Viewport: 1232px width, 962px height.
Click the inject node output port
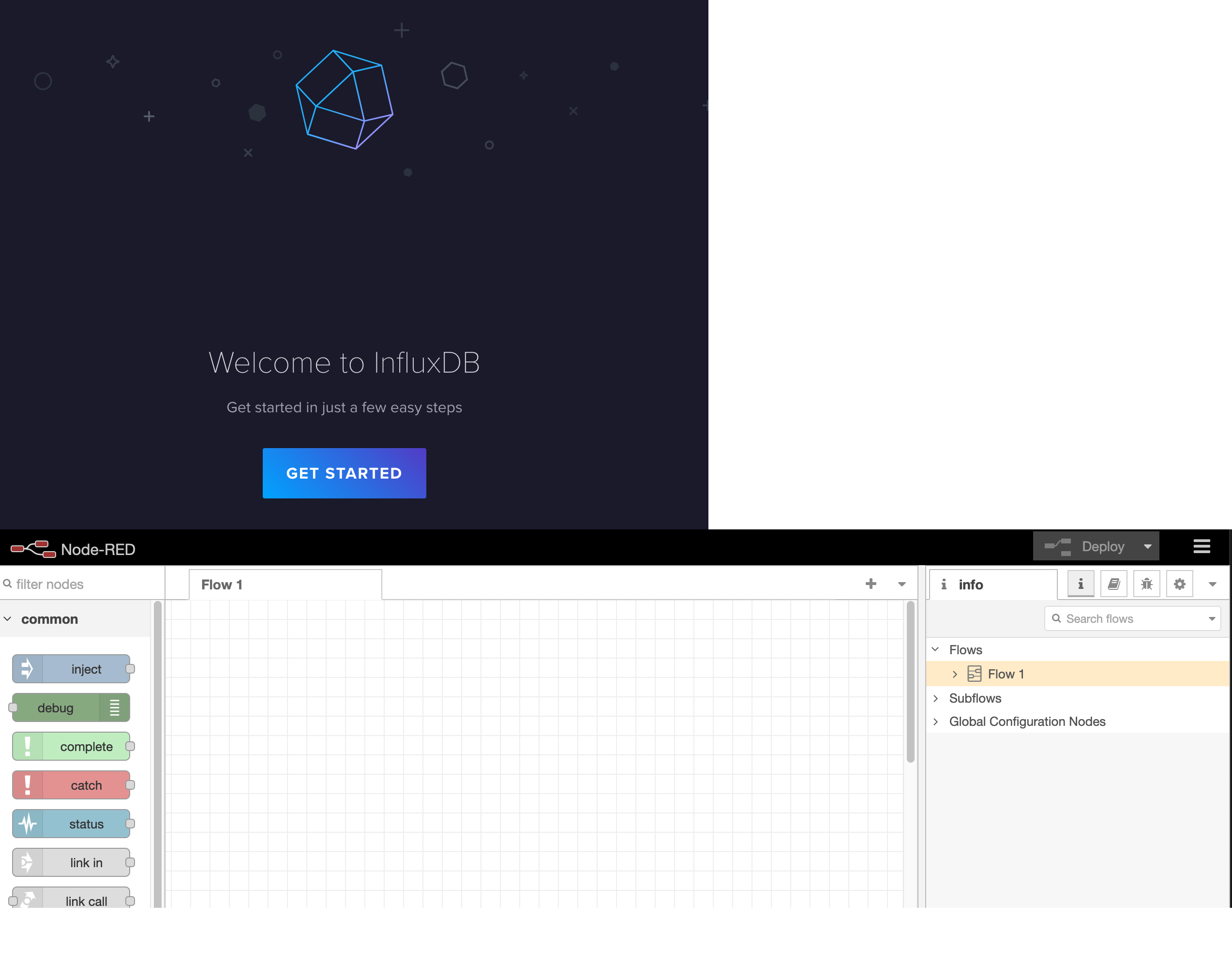[130, 669]
